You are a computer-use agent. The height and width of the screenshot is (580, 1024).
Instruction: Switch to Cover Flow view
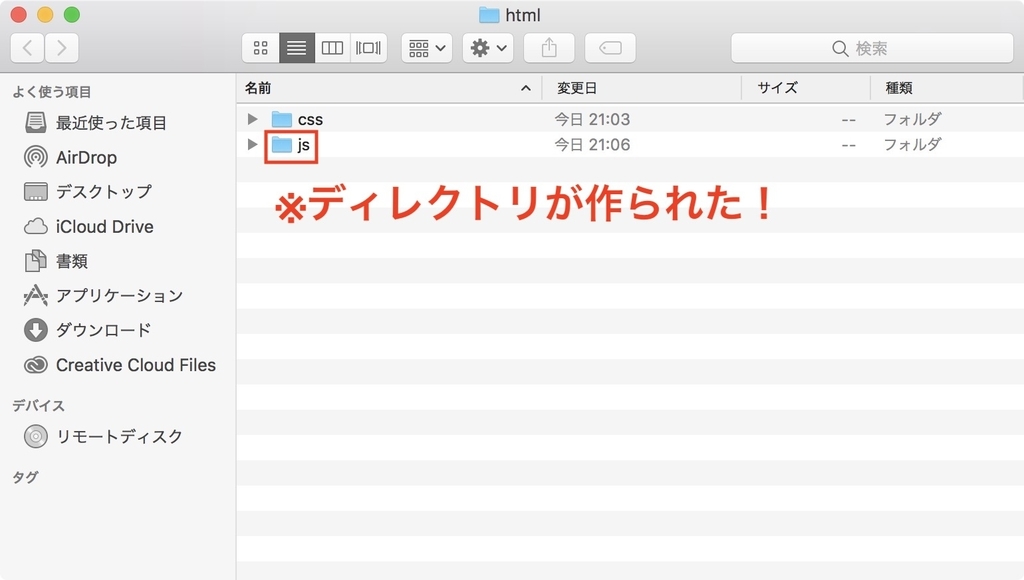point(368,48)
